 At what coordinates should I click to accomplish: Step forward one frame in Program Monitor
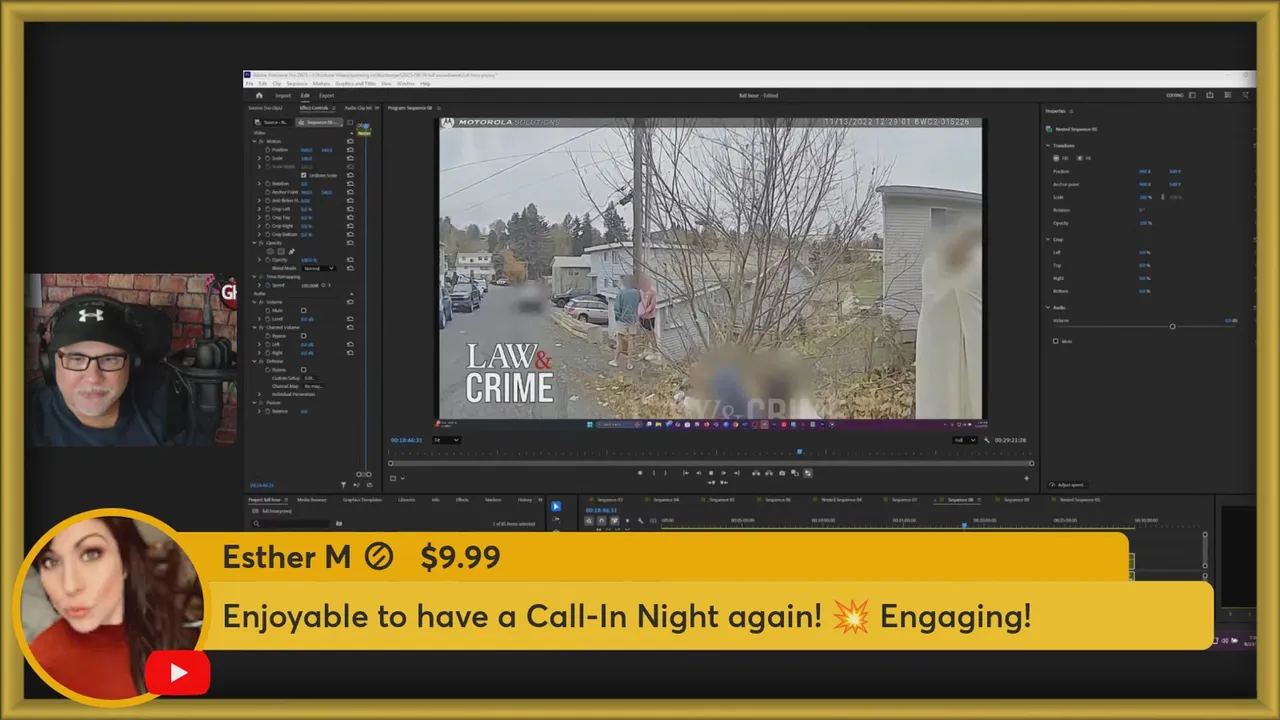(723, 473)
